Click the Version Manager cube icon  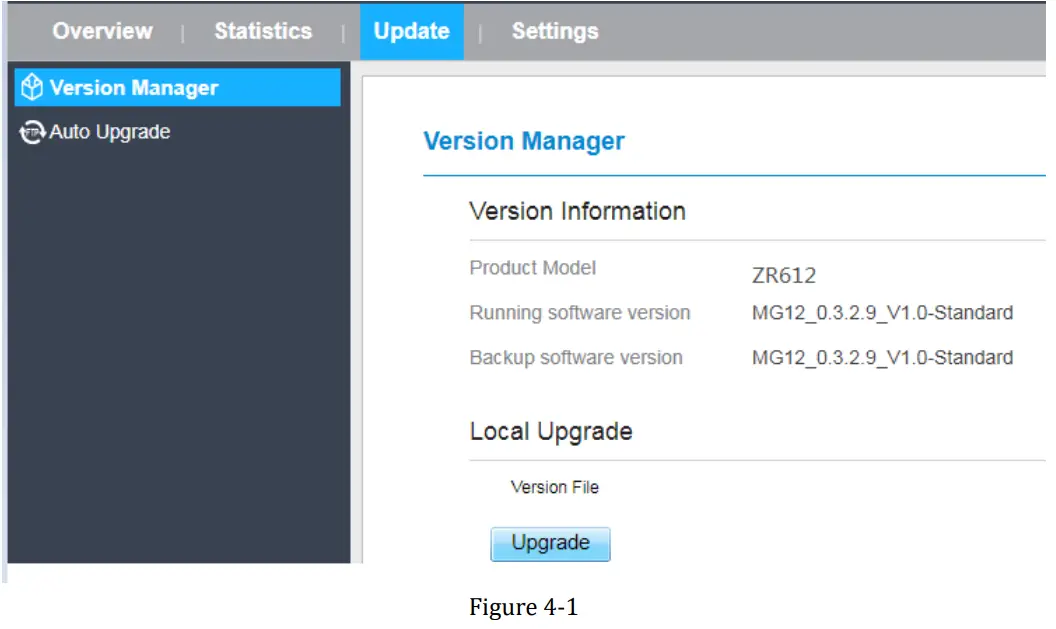[33, 88]
